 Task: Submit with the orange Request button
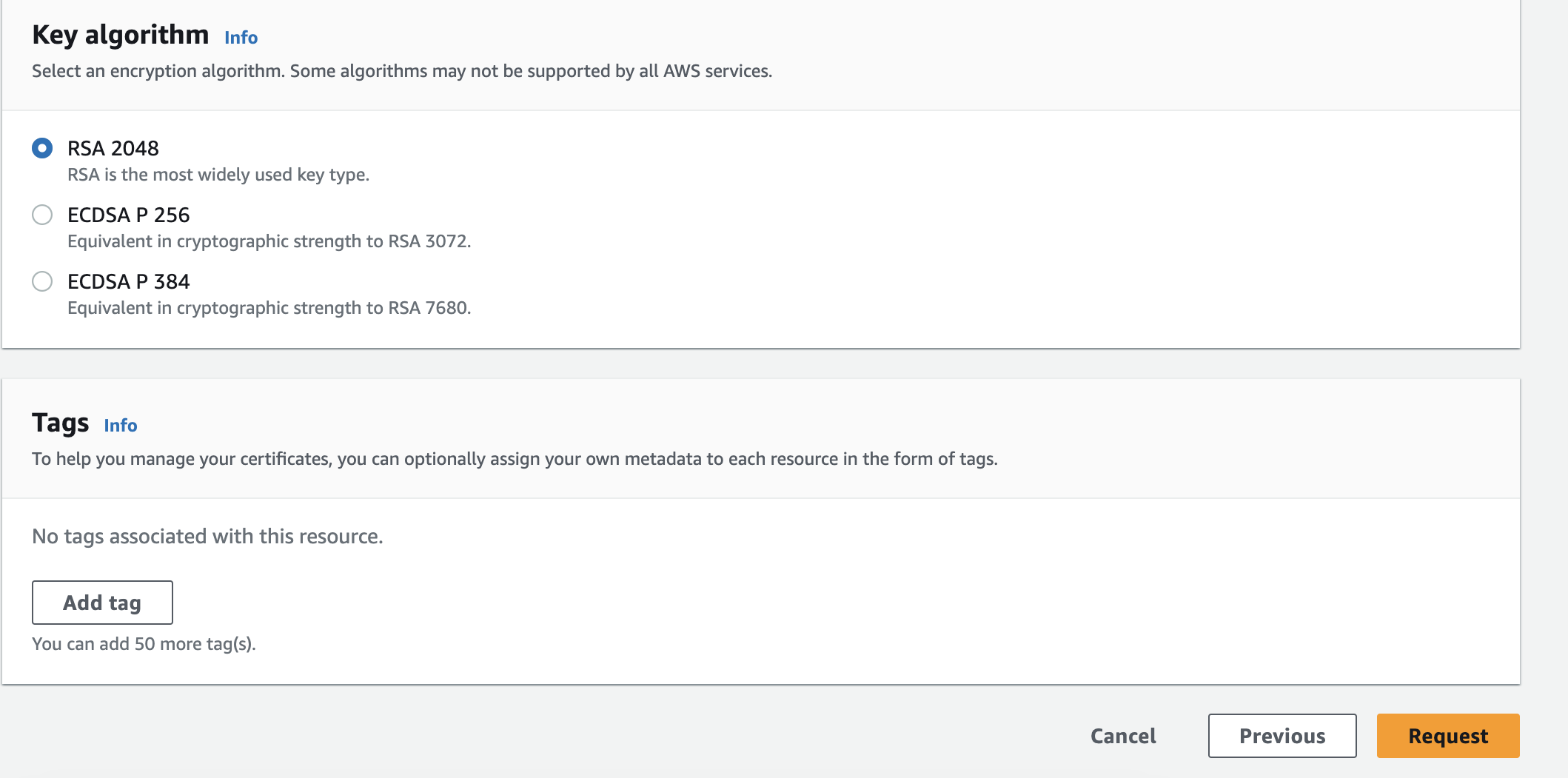click(x=1447, y=736)
